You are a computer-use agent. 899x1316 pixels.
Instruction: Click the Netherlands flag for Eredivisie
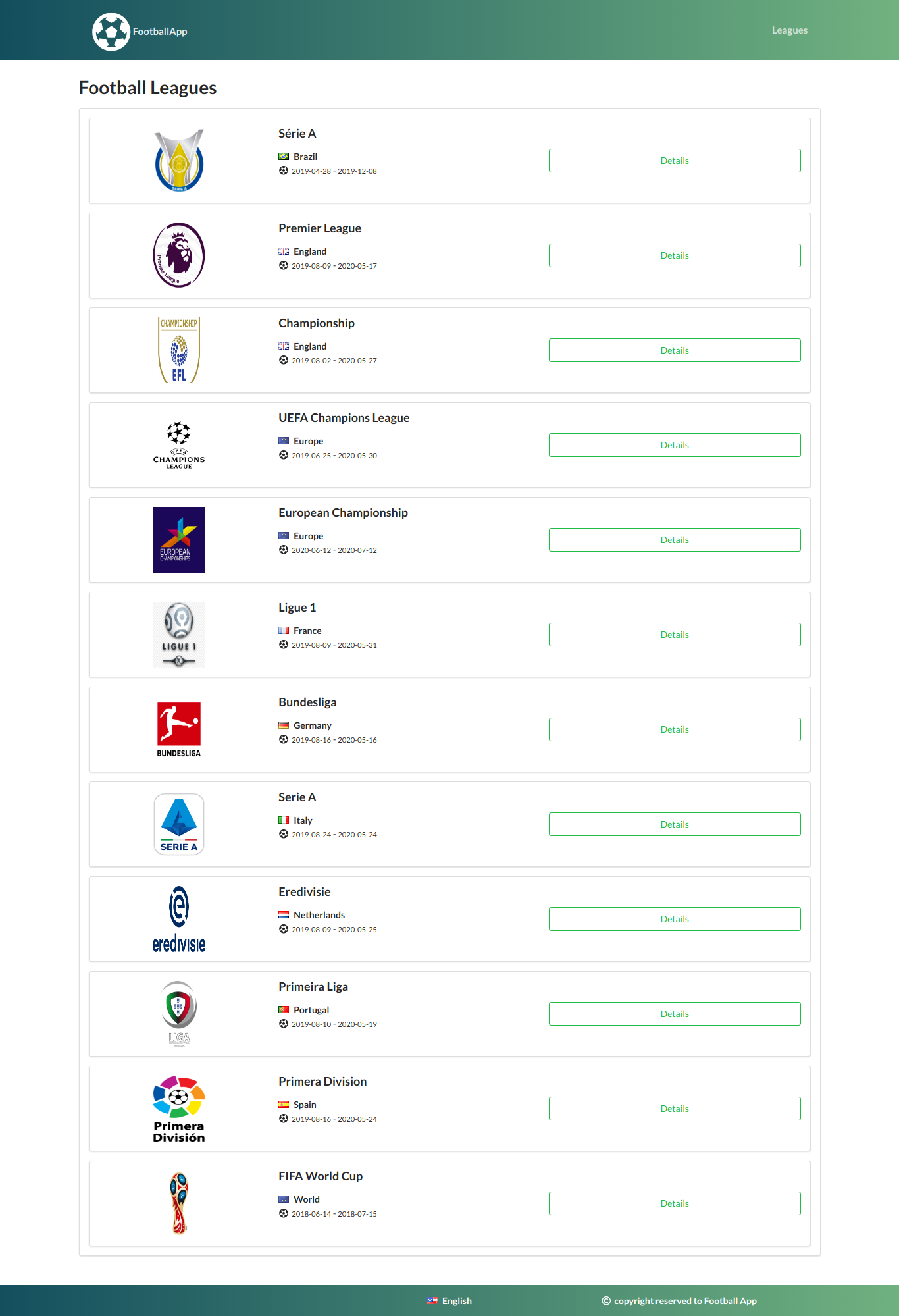click(x=284, y=914)
